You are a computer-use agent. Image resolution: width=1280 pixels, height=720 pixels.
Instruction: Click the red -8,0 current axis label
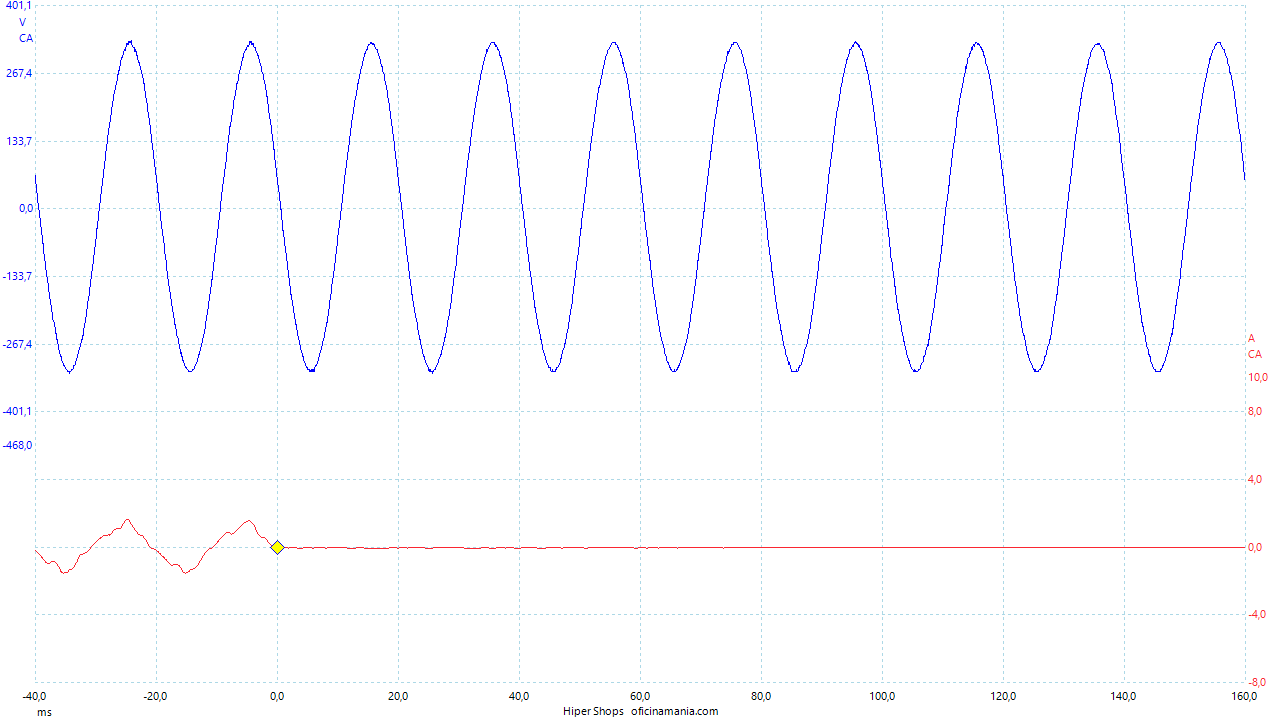tap(1257, 682)
